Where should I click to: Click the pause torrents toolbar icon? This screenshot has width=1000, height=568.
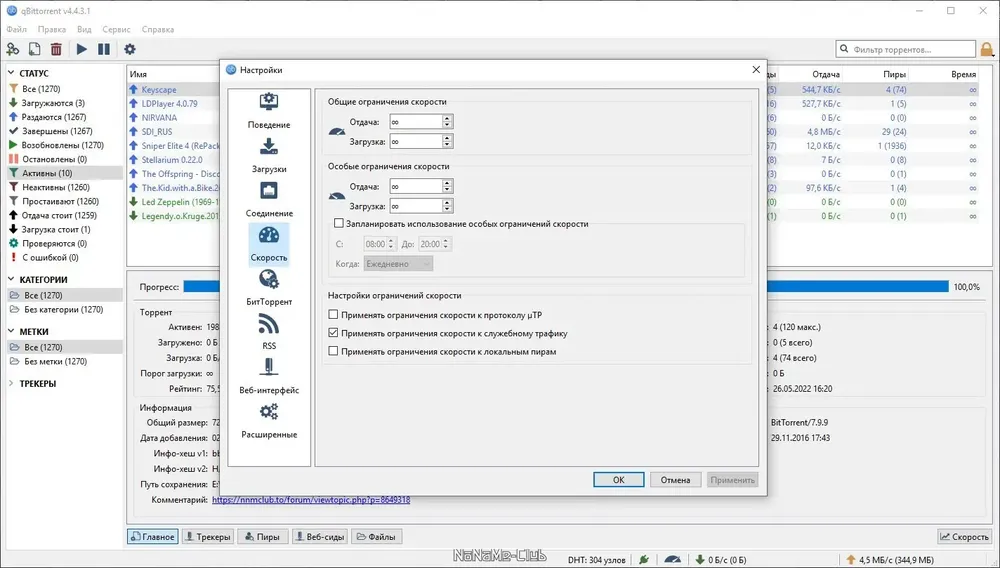(104, 49)
